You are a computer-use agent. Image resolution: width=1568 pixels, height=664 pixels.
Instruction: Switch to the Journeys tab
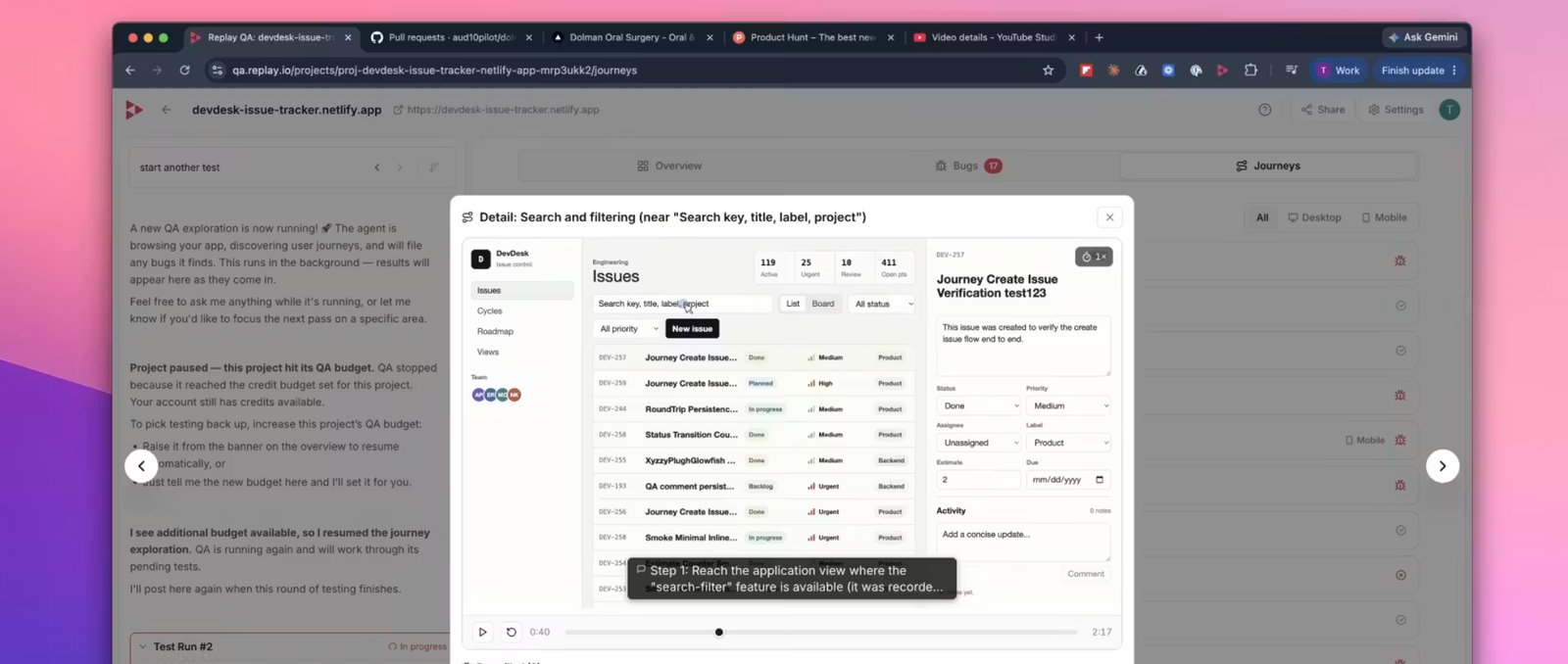(x=1268, y=166)
